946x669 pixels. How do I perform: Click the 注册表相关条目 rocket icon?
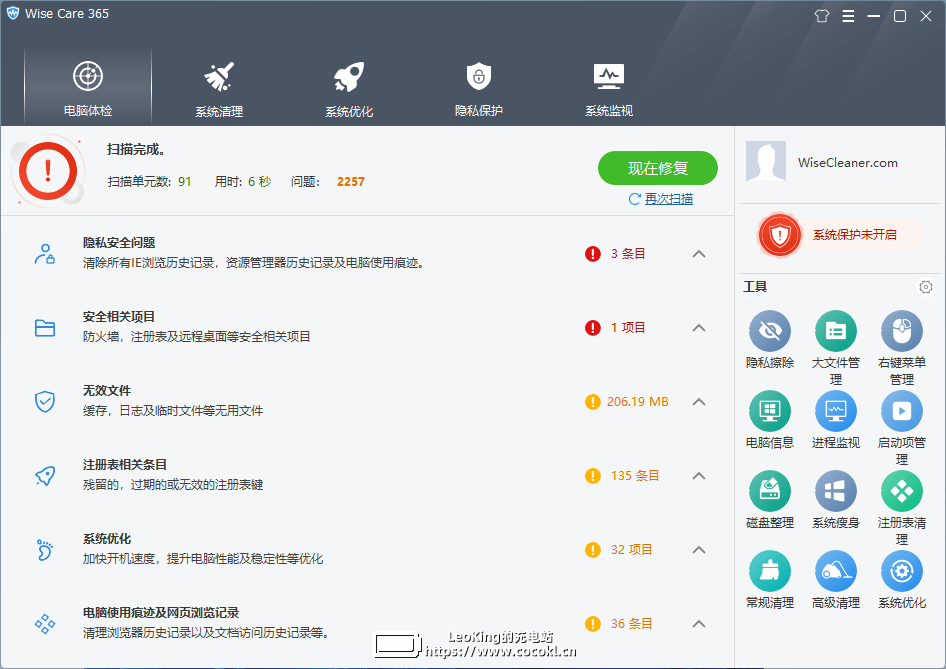tap(45, 476)
